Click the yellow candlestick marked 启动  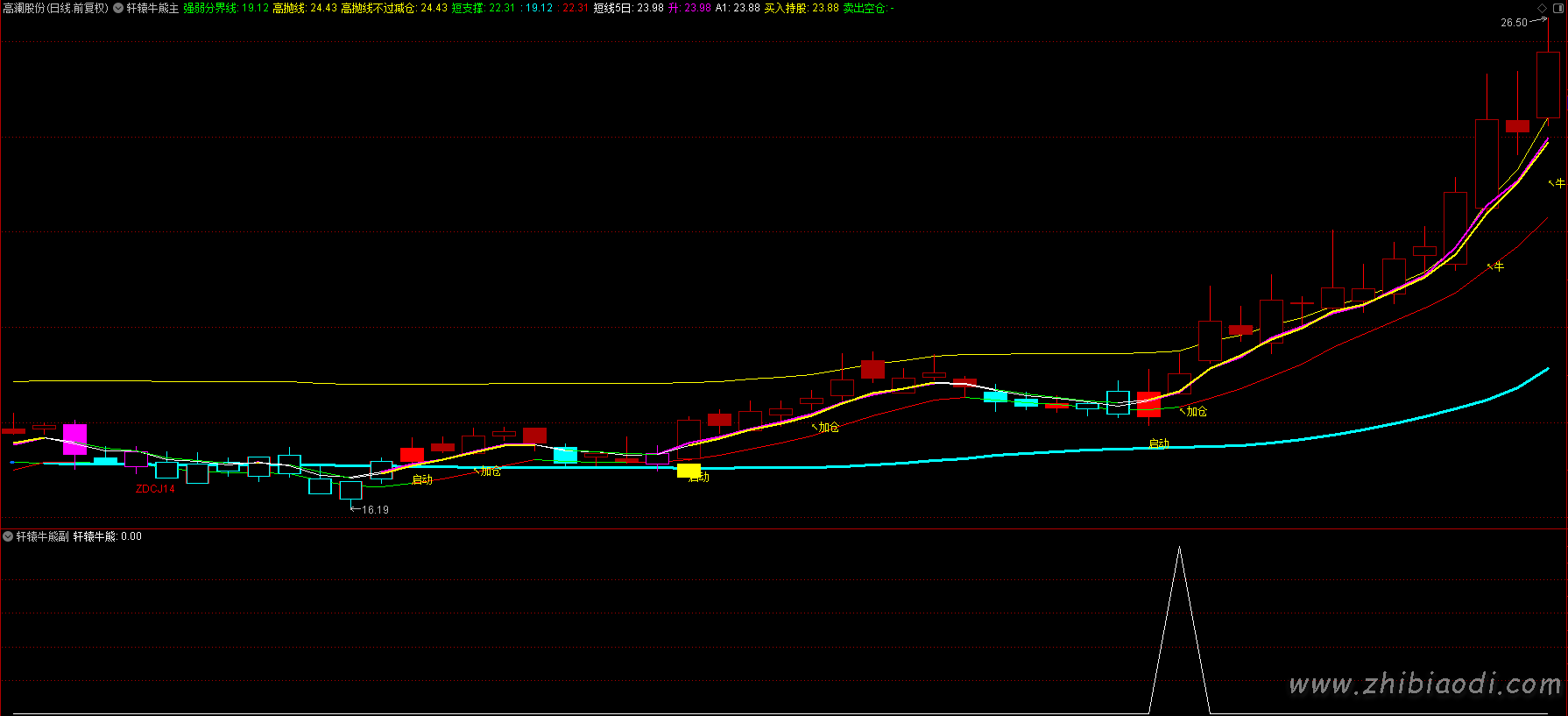[x=689, y=471]
